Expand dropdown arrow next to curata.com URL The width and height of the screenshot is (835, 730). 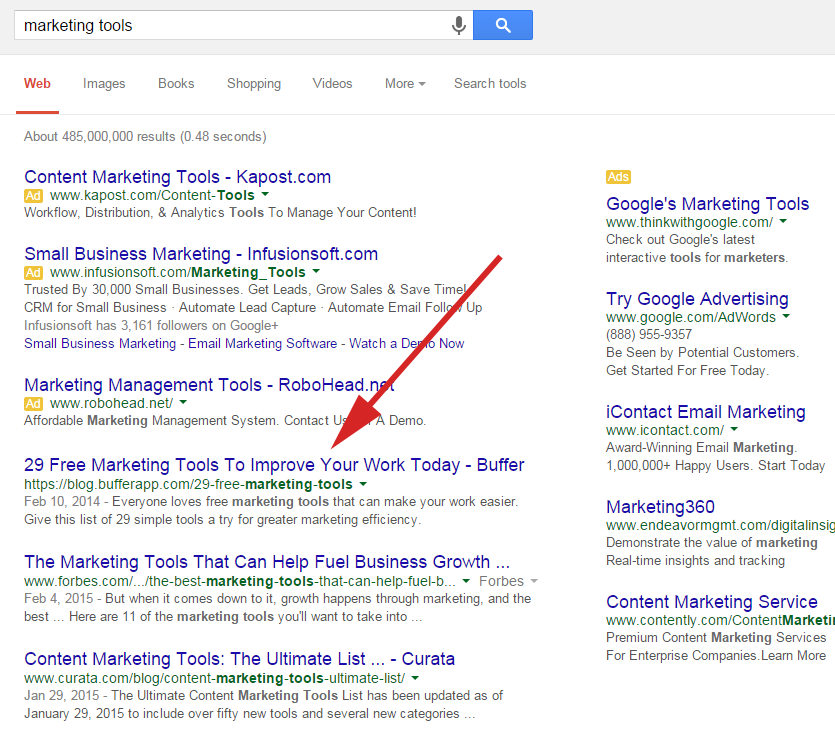coord(415,678)
